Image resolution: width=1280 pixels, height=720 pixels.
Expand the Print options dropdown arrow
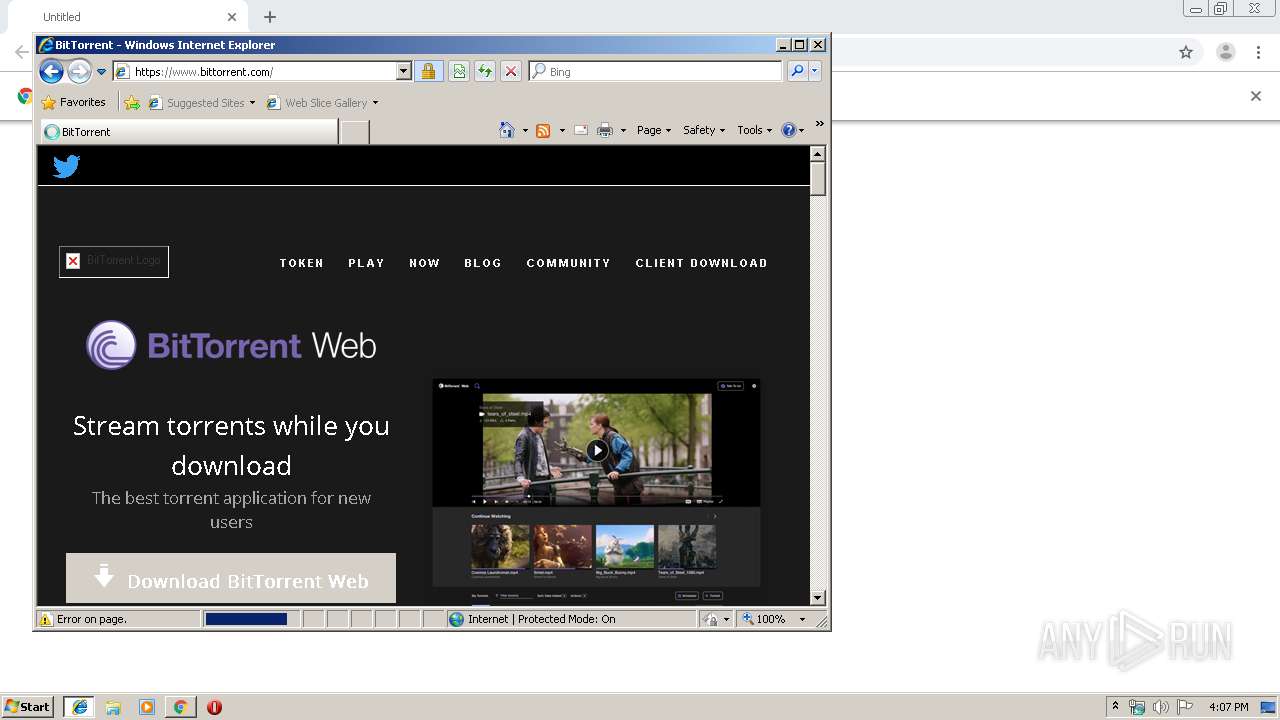tap(623, 130)
